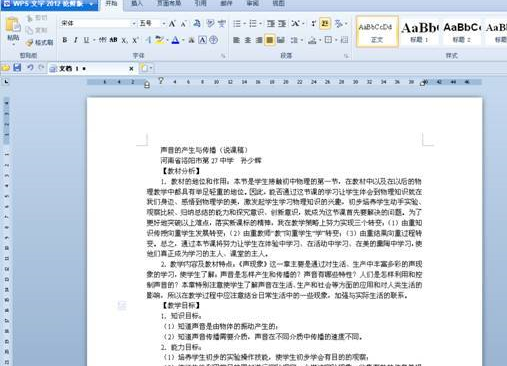The width and height of the screenshot is (507, 366).
Task: Toggle Bold formatting
Action: pos(65,40)
